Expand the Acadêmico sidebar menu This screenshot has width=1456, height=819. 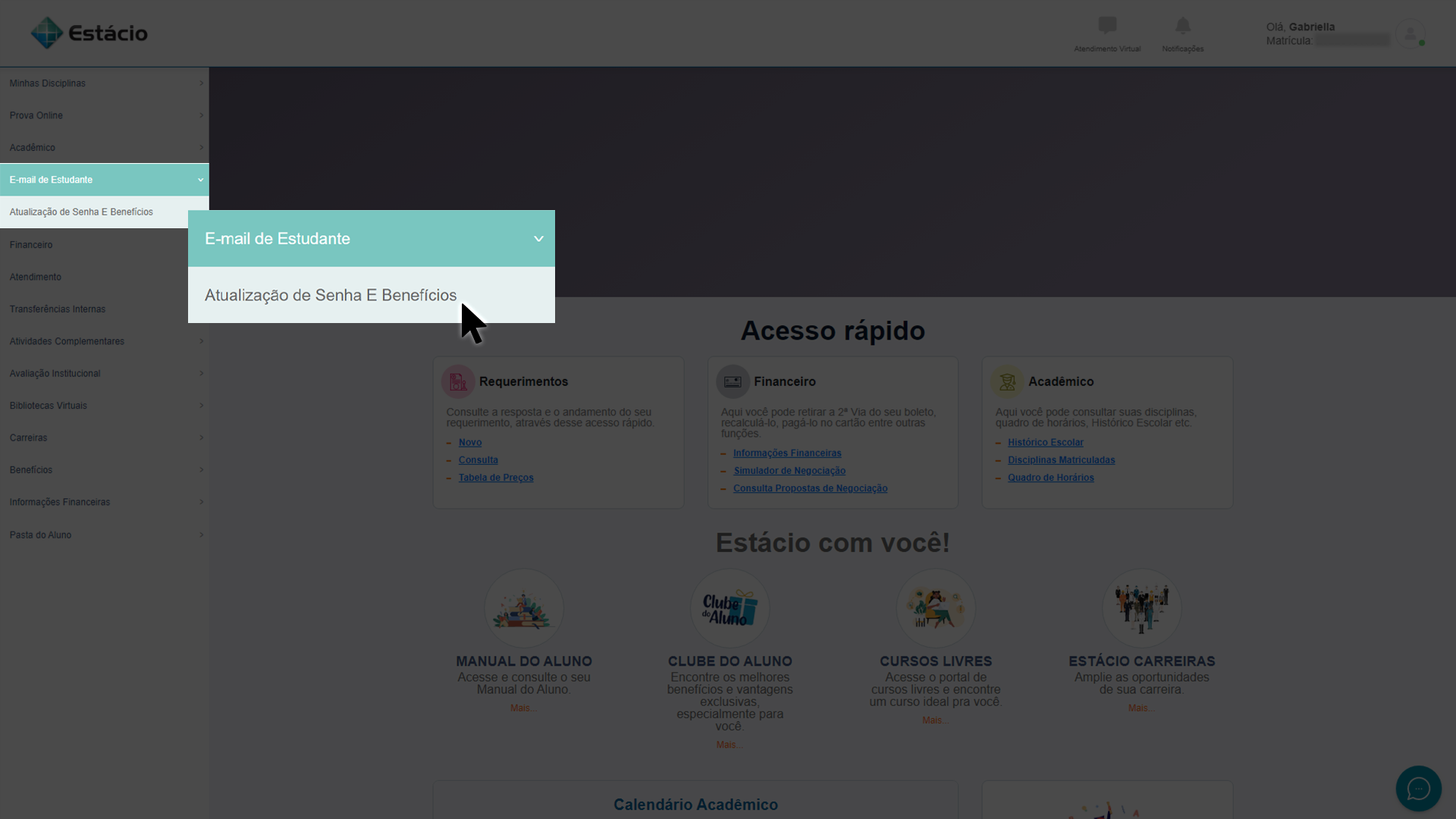point(105,148)
